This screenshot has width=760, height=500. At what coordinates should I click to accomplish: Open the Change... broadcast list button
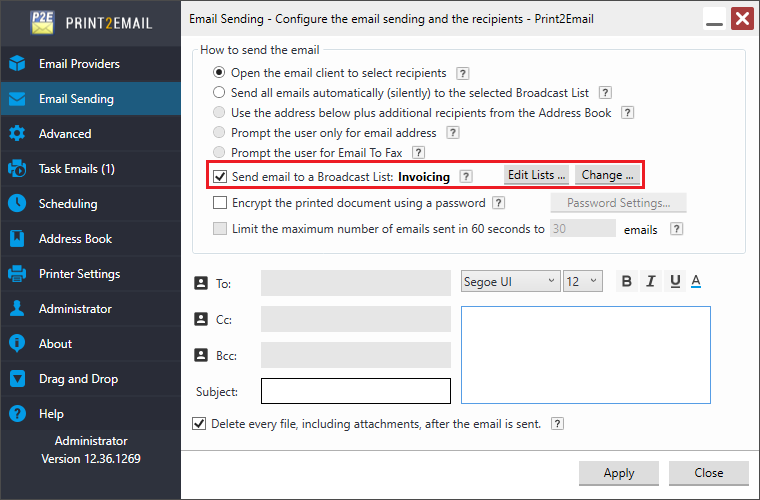[607, 175]
